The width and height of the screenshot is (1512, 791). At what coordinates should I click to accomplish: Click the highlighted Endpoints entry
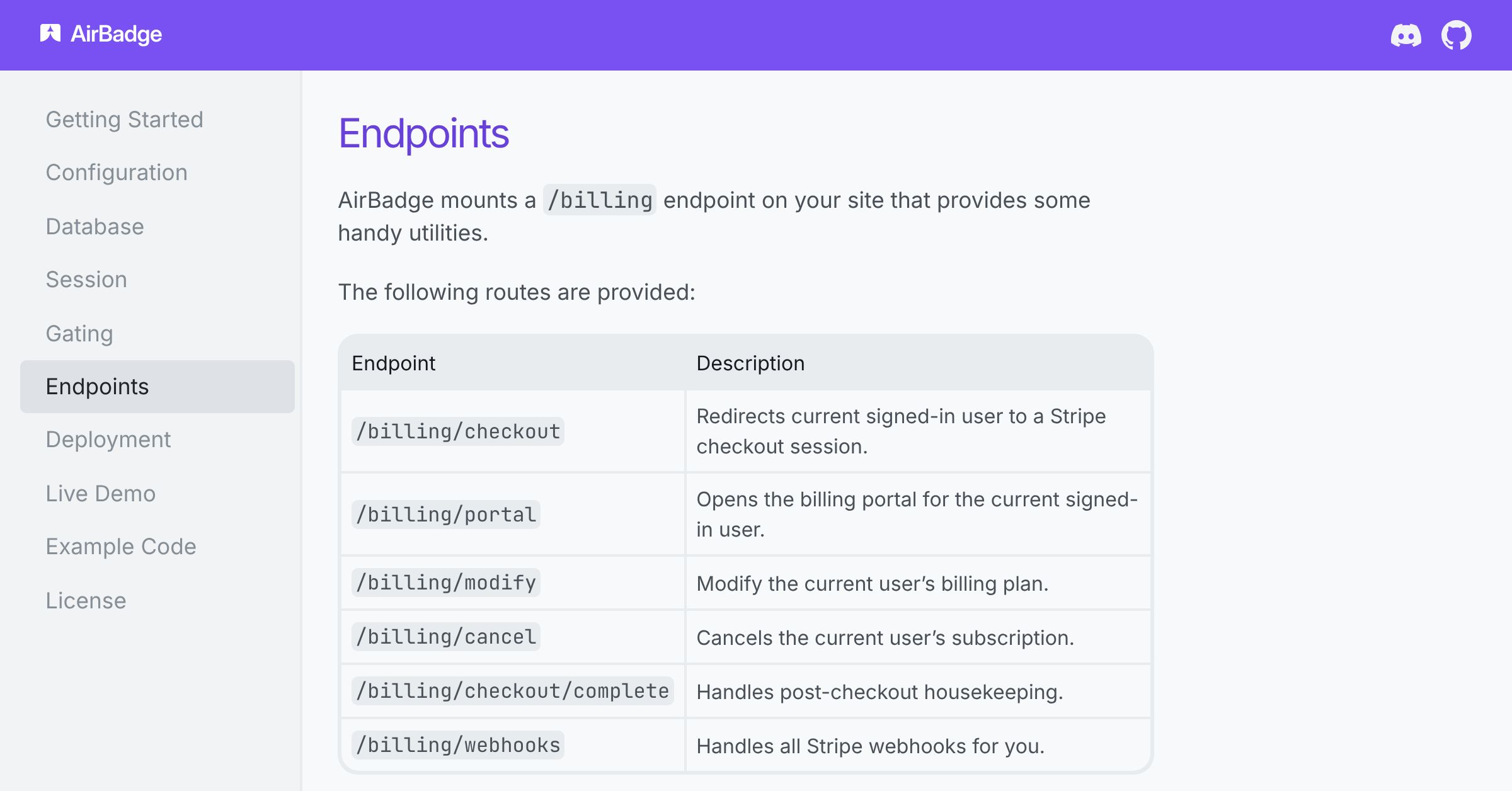97,387
